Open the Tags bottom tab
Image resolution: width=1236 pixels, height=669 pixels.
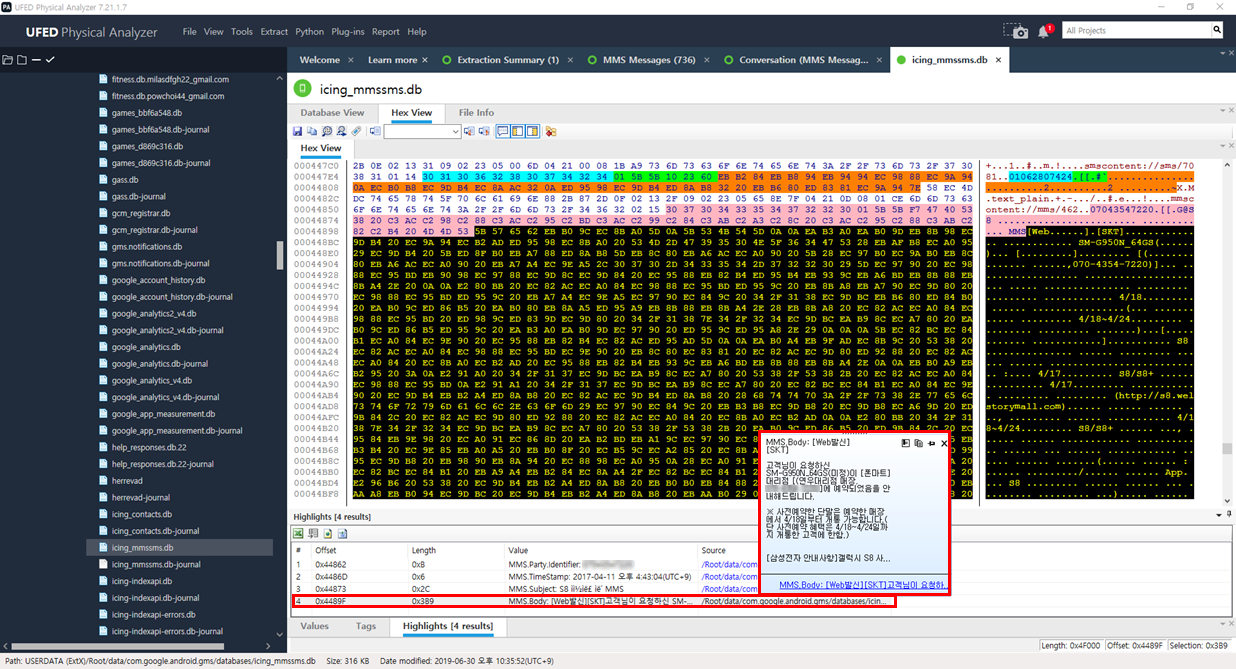(x=366, y=626)
